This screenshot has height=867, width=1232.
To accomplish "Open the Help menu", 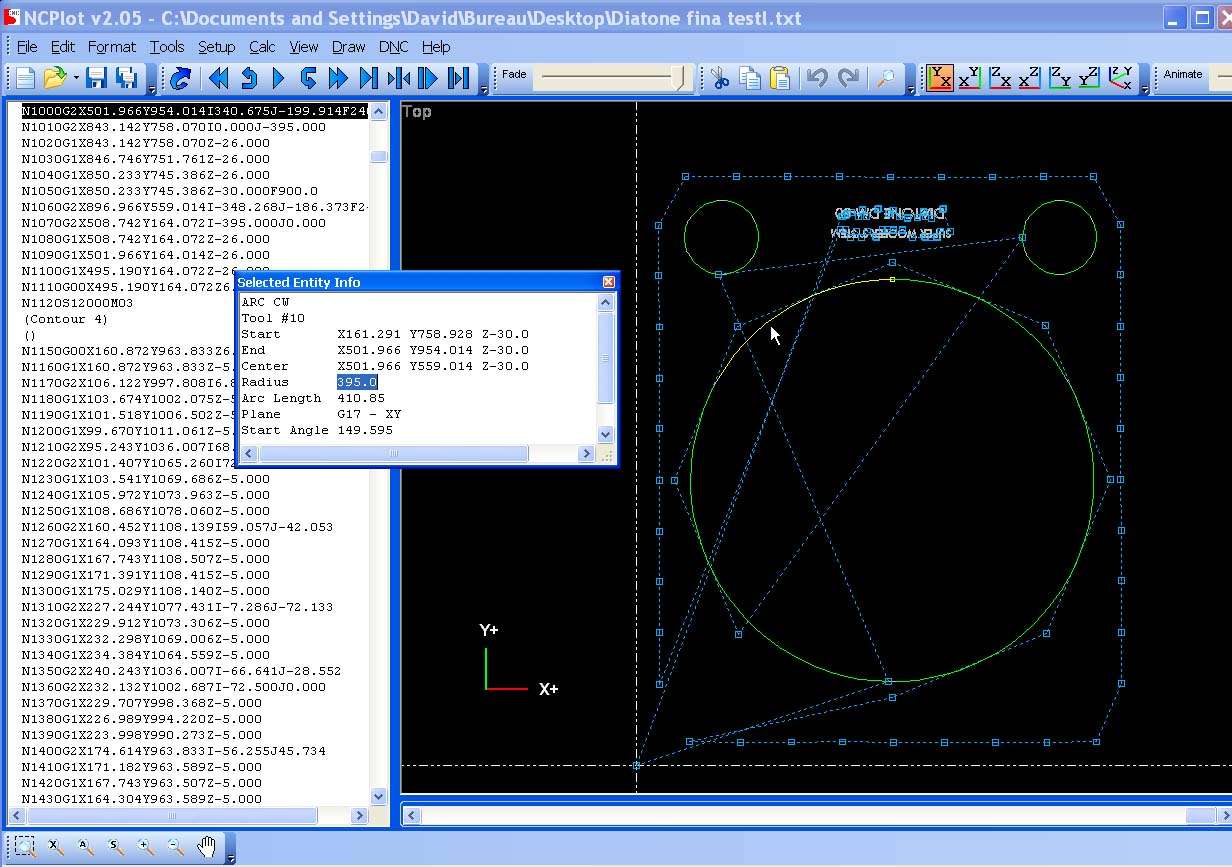I will (x=436, y=47).
